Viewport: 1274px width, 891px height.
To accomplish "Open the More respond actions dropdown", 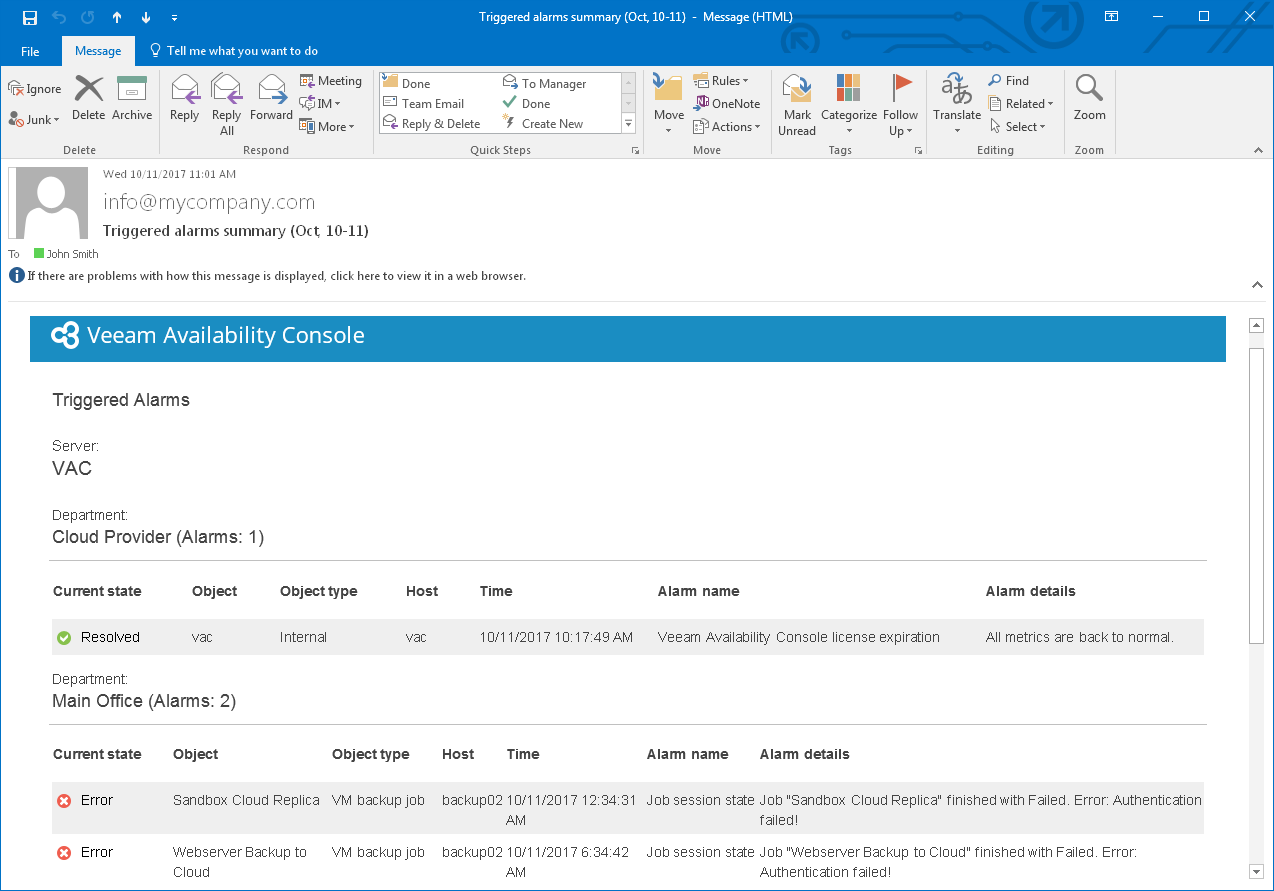I will [327, 127].
